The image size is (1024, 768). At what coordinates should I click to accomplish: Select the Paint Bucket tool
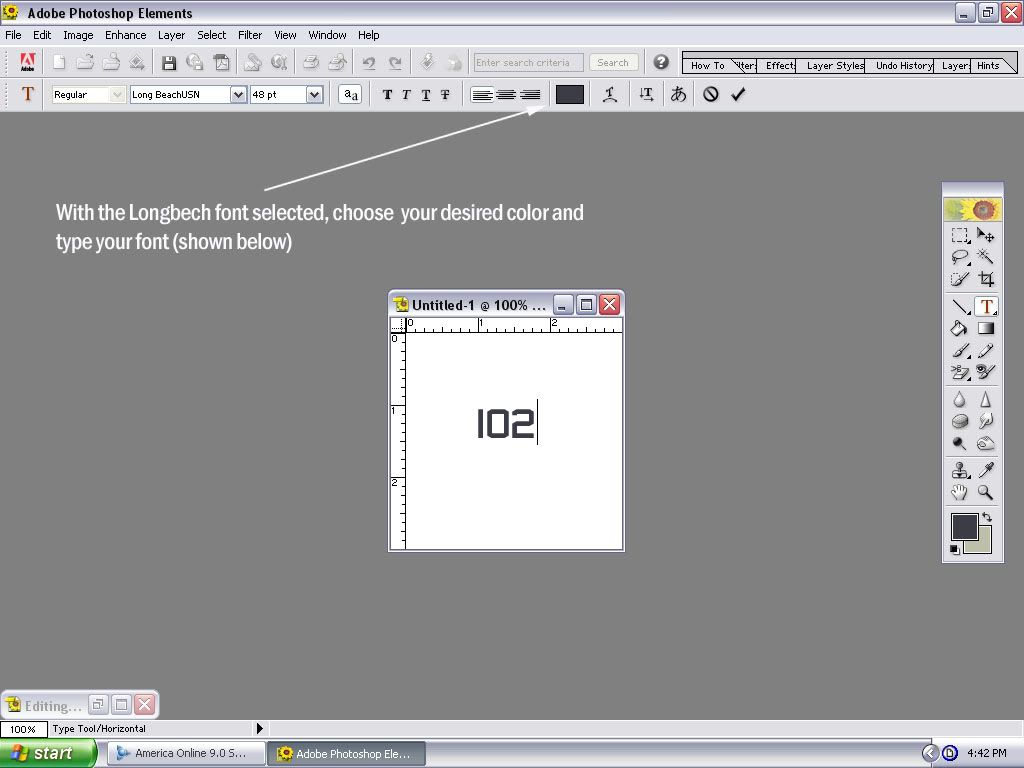(959, 328)
